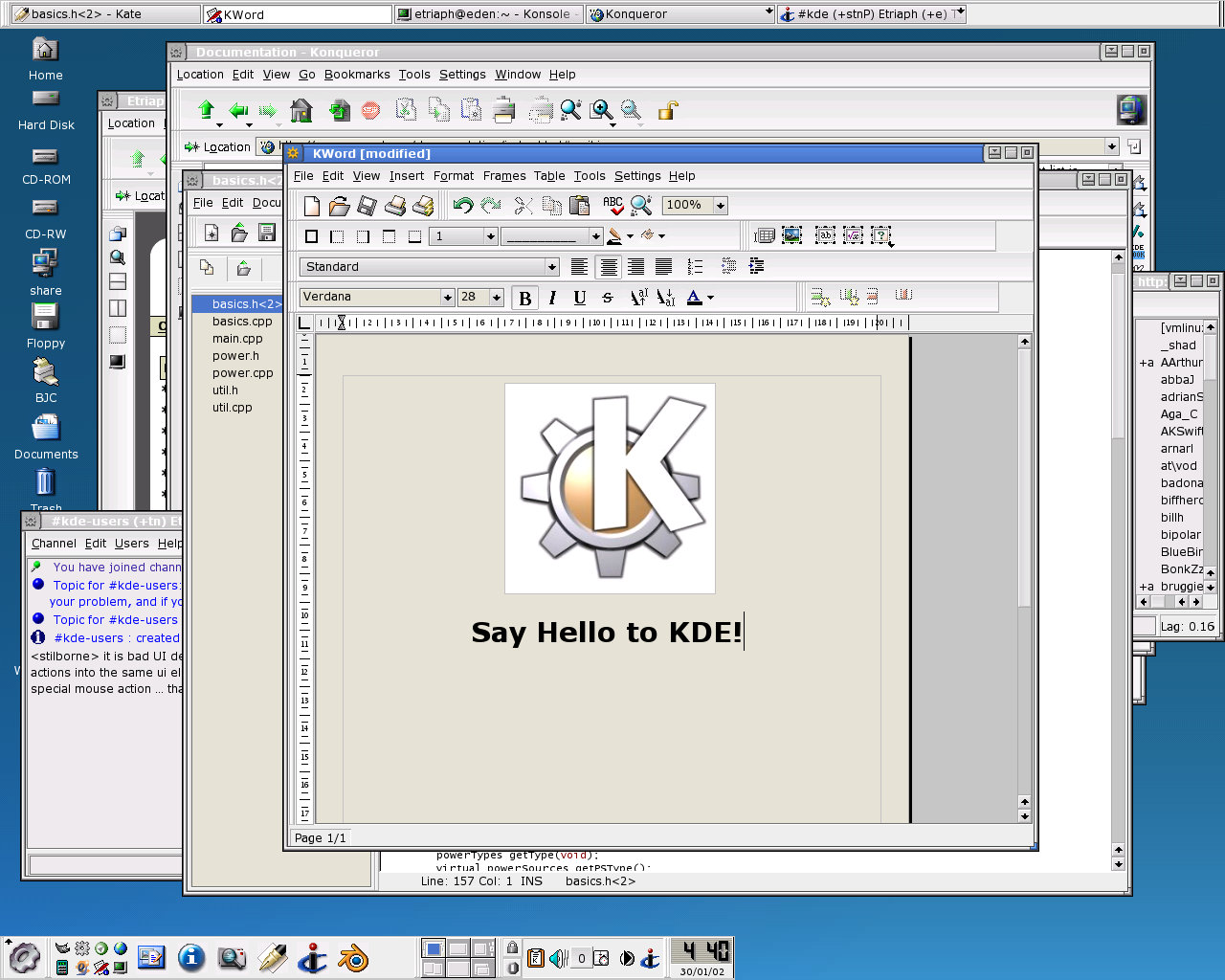
Task: Click the outline border button in KWord
Action: [x=311, y=236]
